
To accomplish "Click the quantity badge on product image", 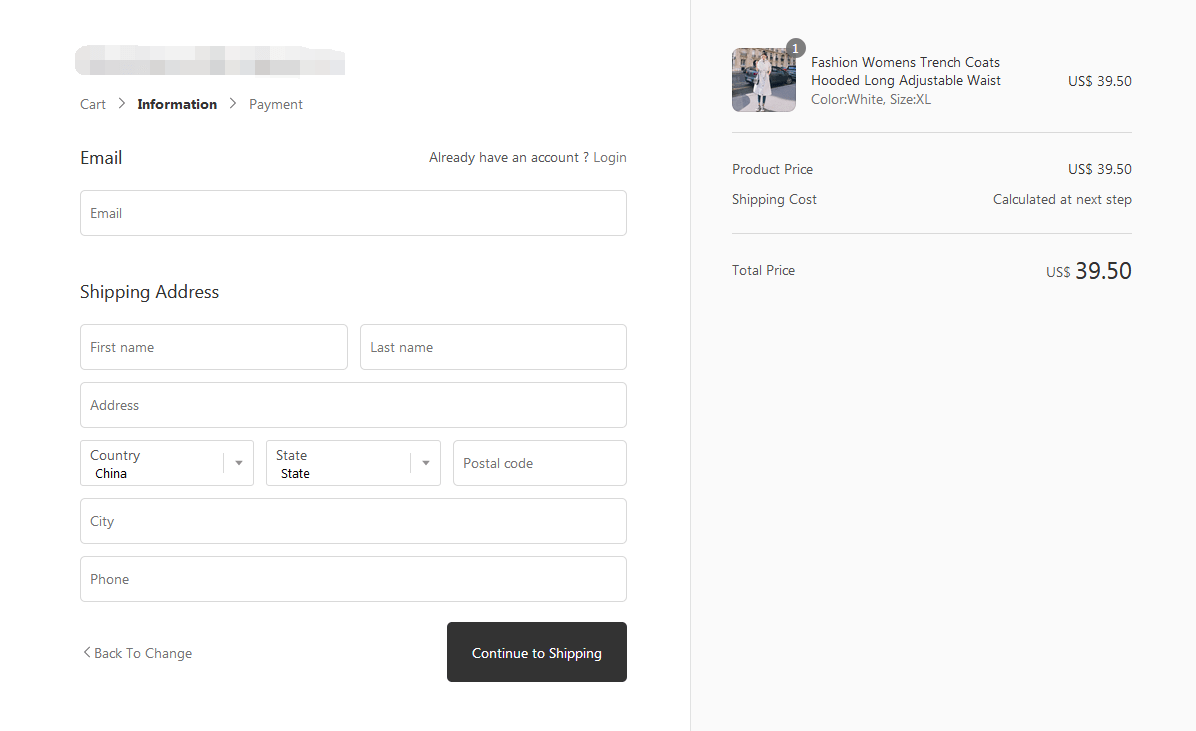I will 796,48.
